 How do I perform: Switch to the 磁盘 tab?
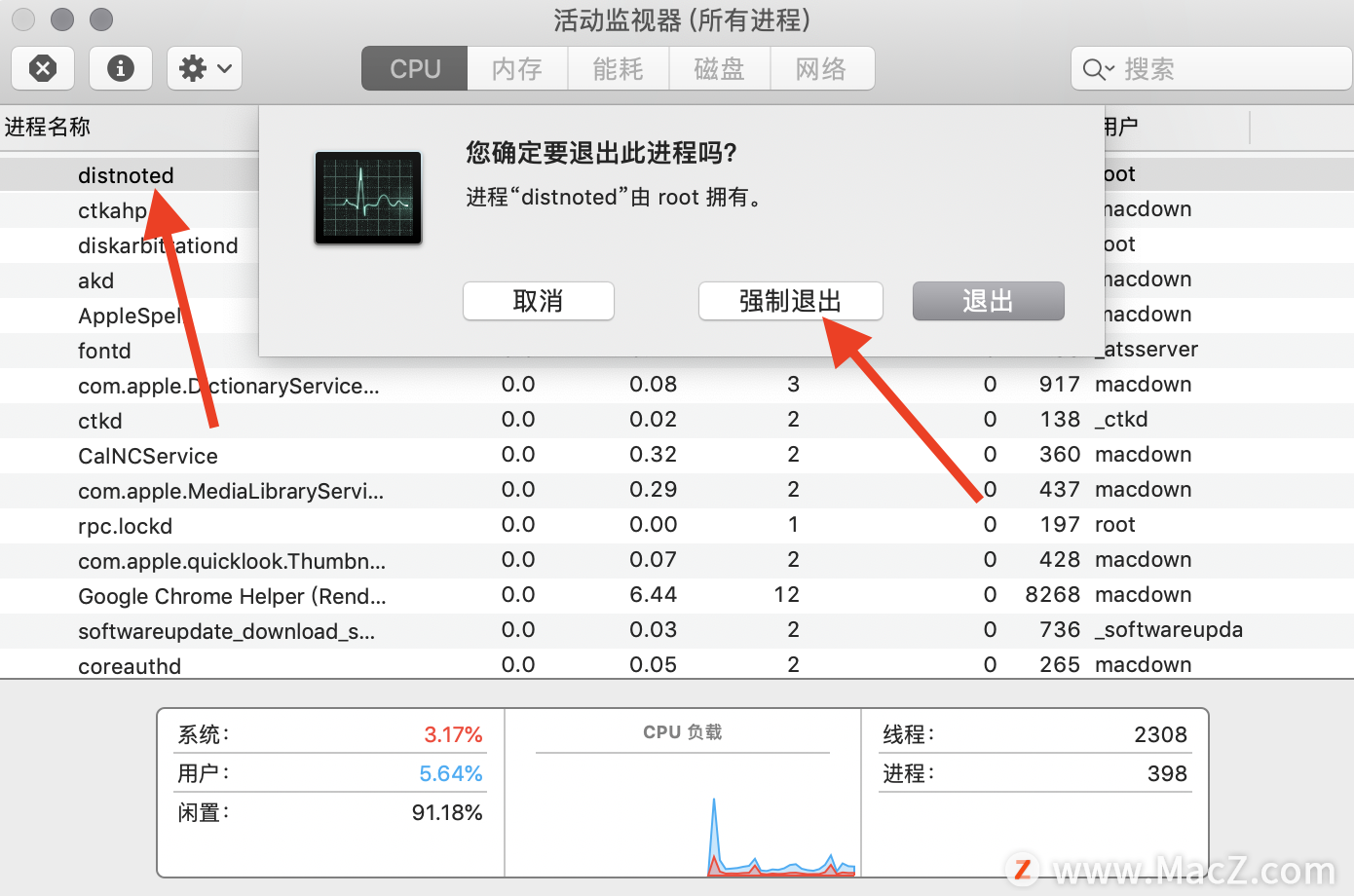[720, 69]
